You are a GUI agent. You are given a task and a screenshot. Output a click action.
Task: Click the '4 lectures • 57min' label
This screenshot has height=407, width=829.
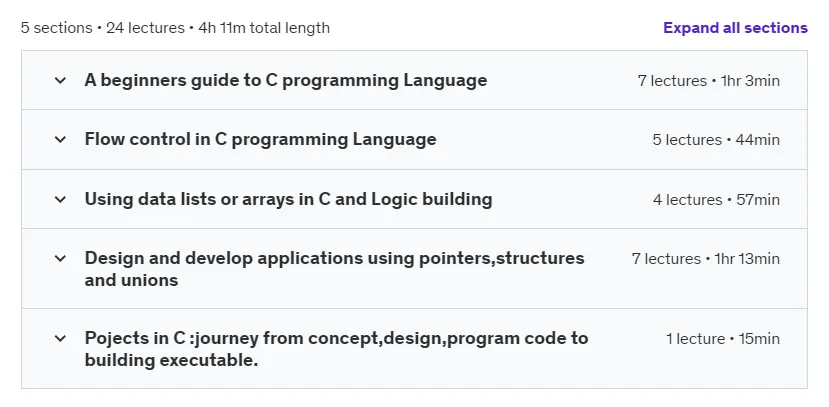716,200
